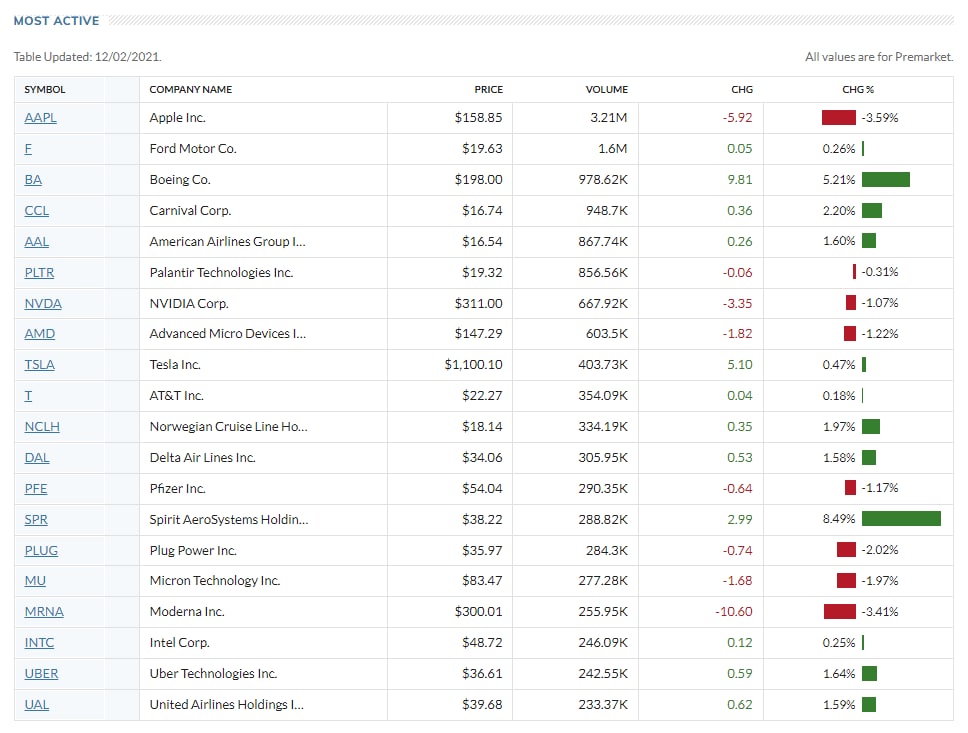Screen dimensions: 968x733
Task: Open the PLUG ticker link
Action: pyautogui.click(x=41, y=550)
